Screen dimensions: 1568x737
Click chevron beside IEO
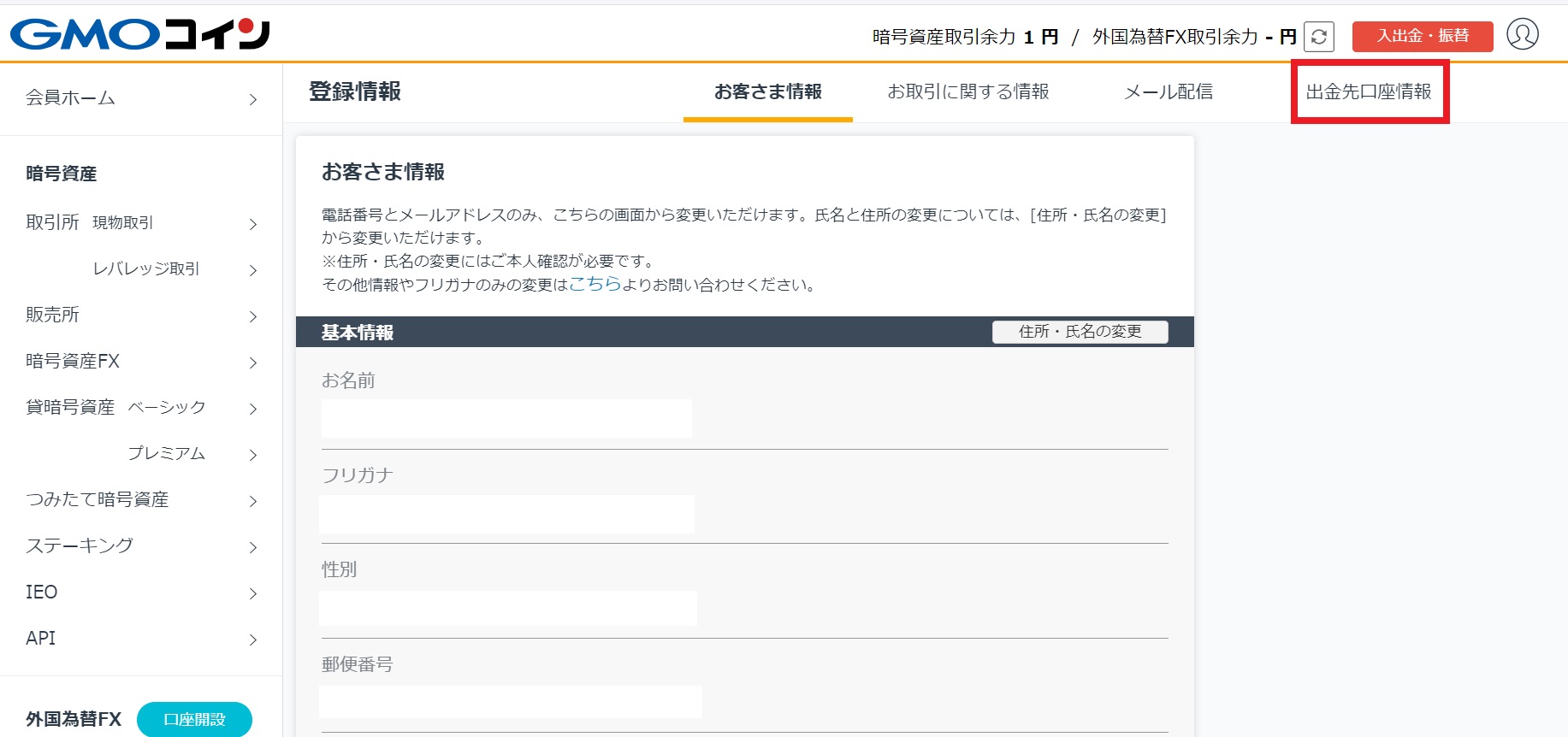pyautogui.click(x=253, y=593)
